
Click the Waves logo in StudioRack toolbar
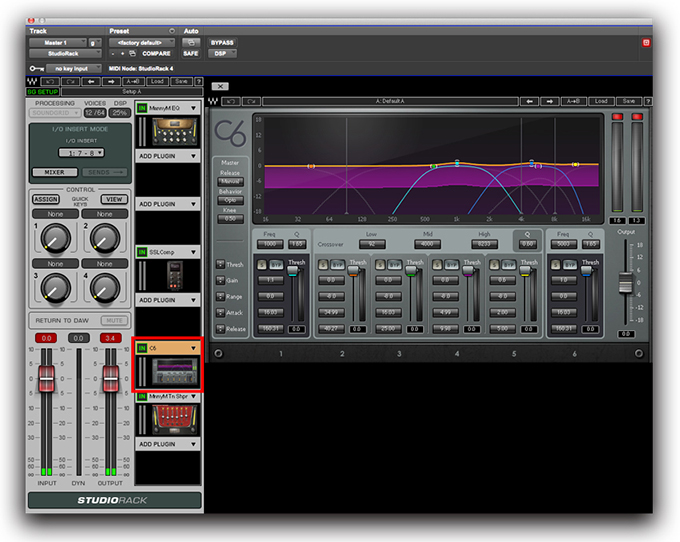pos(32,82)
